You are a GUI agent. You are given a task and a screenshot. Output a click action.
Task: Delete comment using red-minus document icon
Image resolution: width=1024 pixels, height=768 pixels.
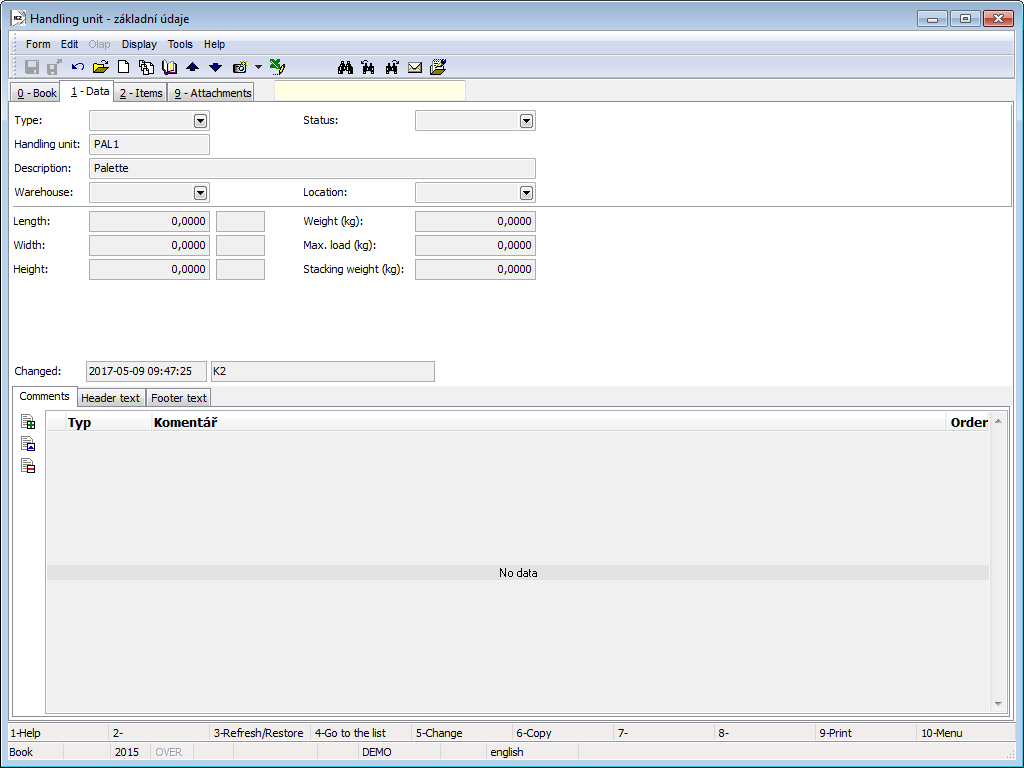28,466
